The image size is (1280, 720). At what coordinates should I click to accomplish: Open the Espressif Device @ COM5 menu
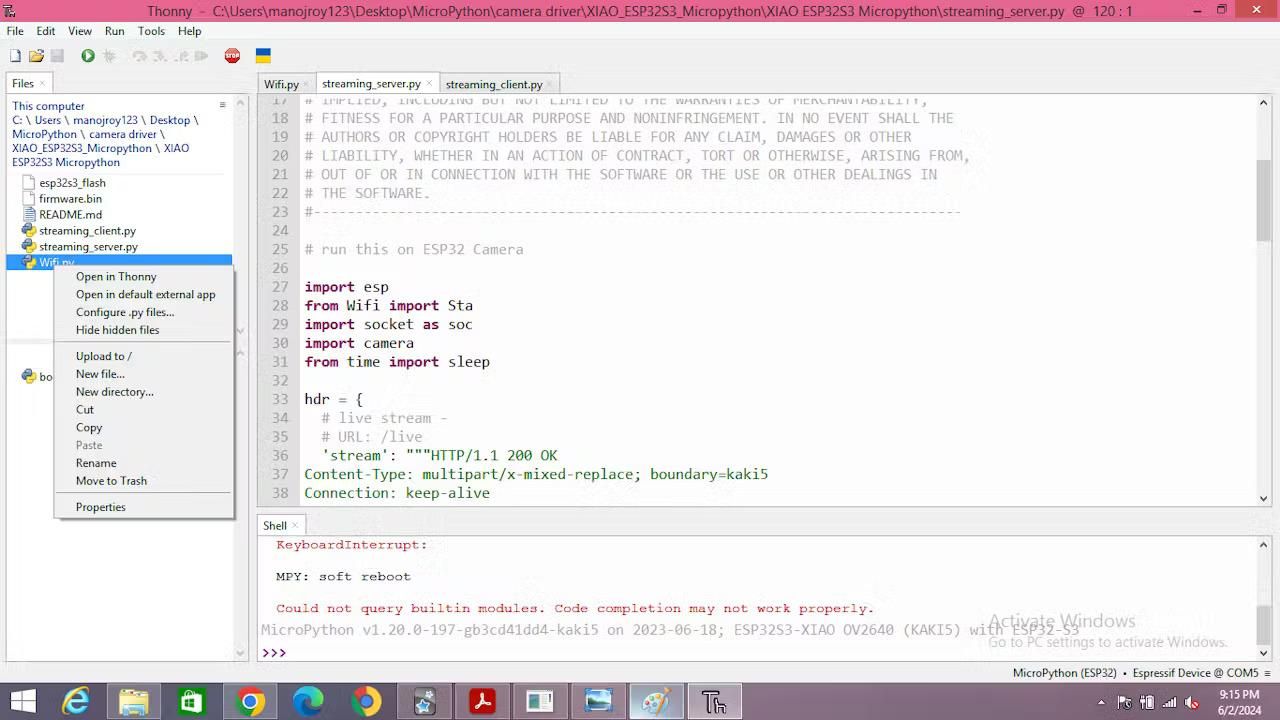[1197, 673]
